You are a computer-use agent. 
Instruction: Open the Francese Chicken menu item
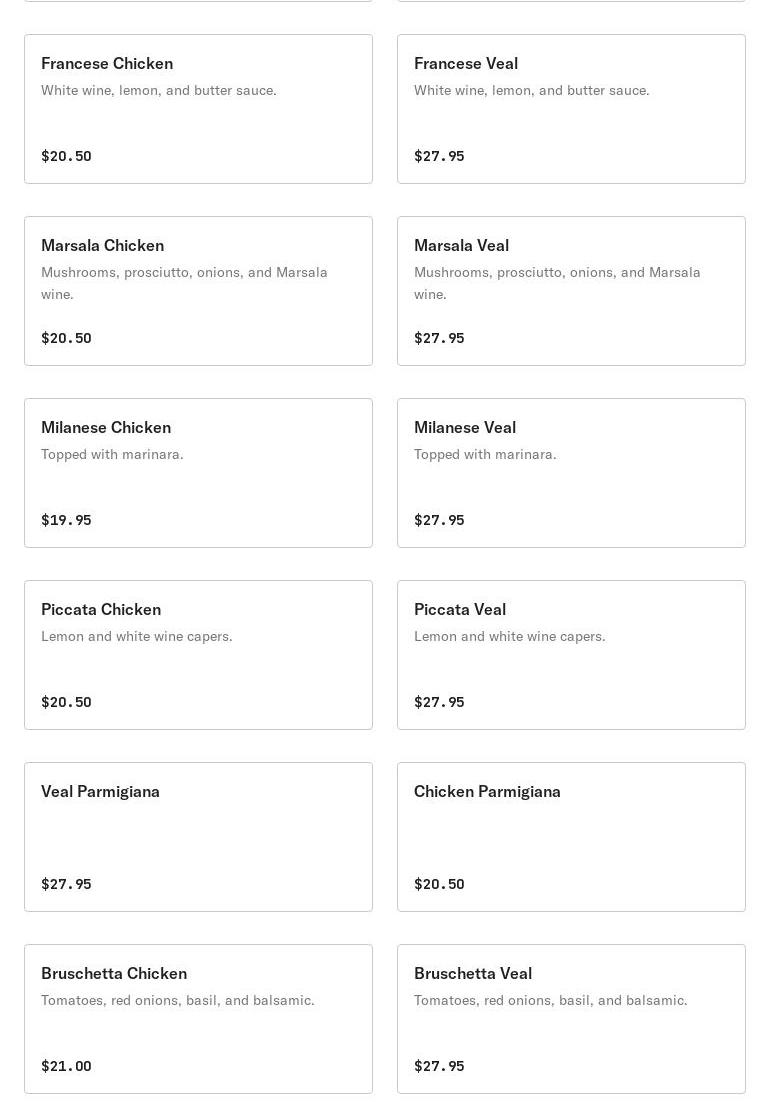coord(198,109)
